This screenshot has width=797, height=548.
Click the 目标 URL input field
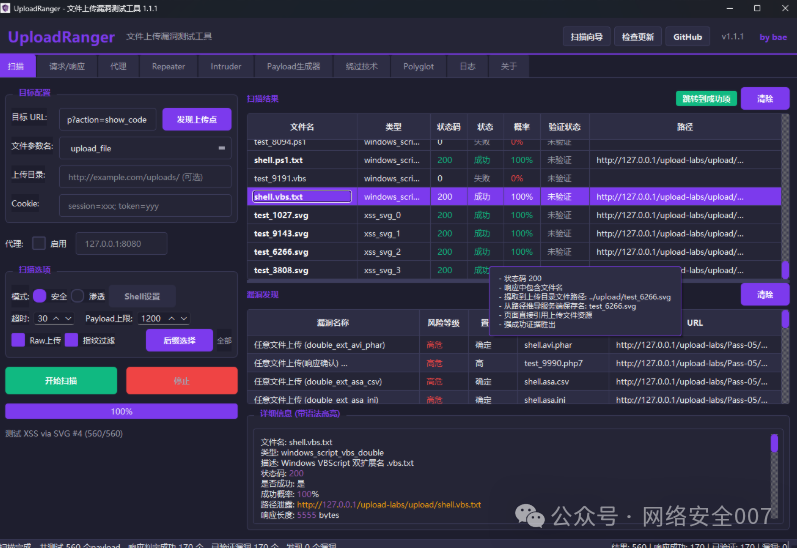tap(107, 119)
